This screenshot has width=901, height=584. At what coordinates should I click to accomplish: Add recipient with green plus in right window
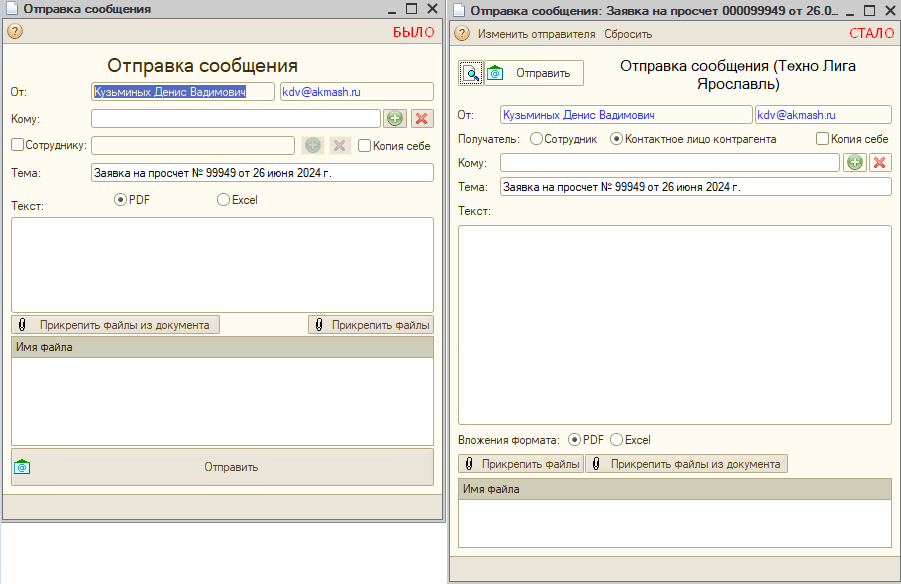point(855,163)
